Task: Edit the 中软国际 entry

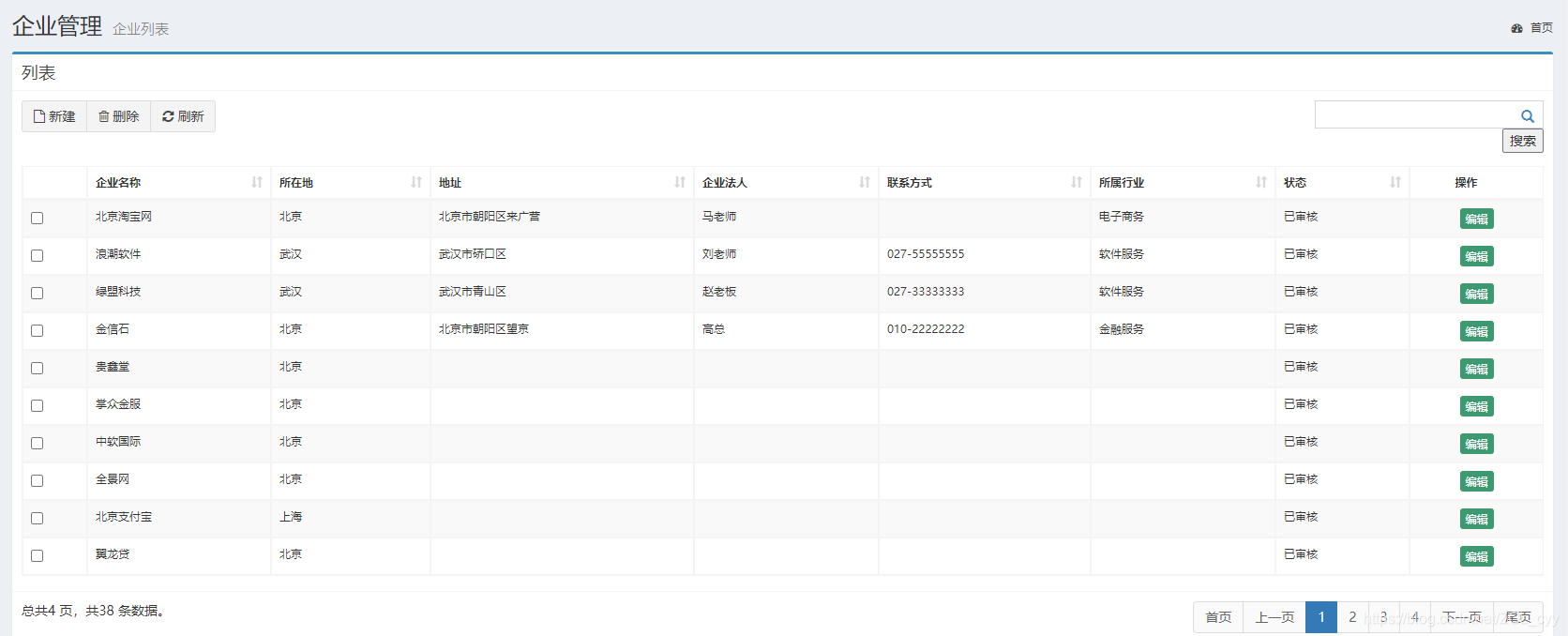Action: 1476,444
